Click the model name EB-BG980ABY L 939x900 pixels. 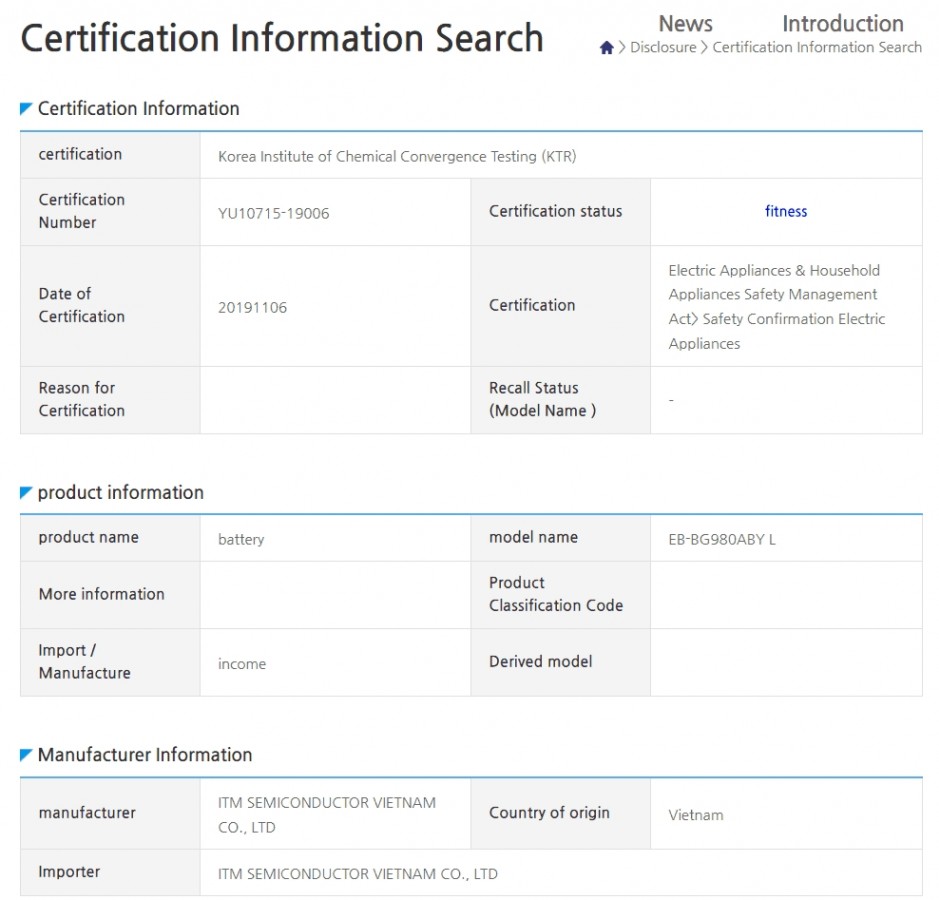pyautogui.click(x=721, y=539)
